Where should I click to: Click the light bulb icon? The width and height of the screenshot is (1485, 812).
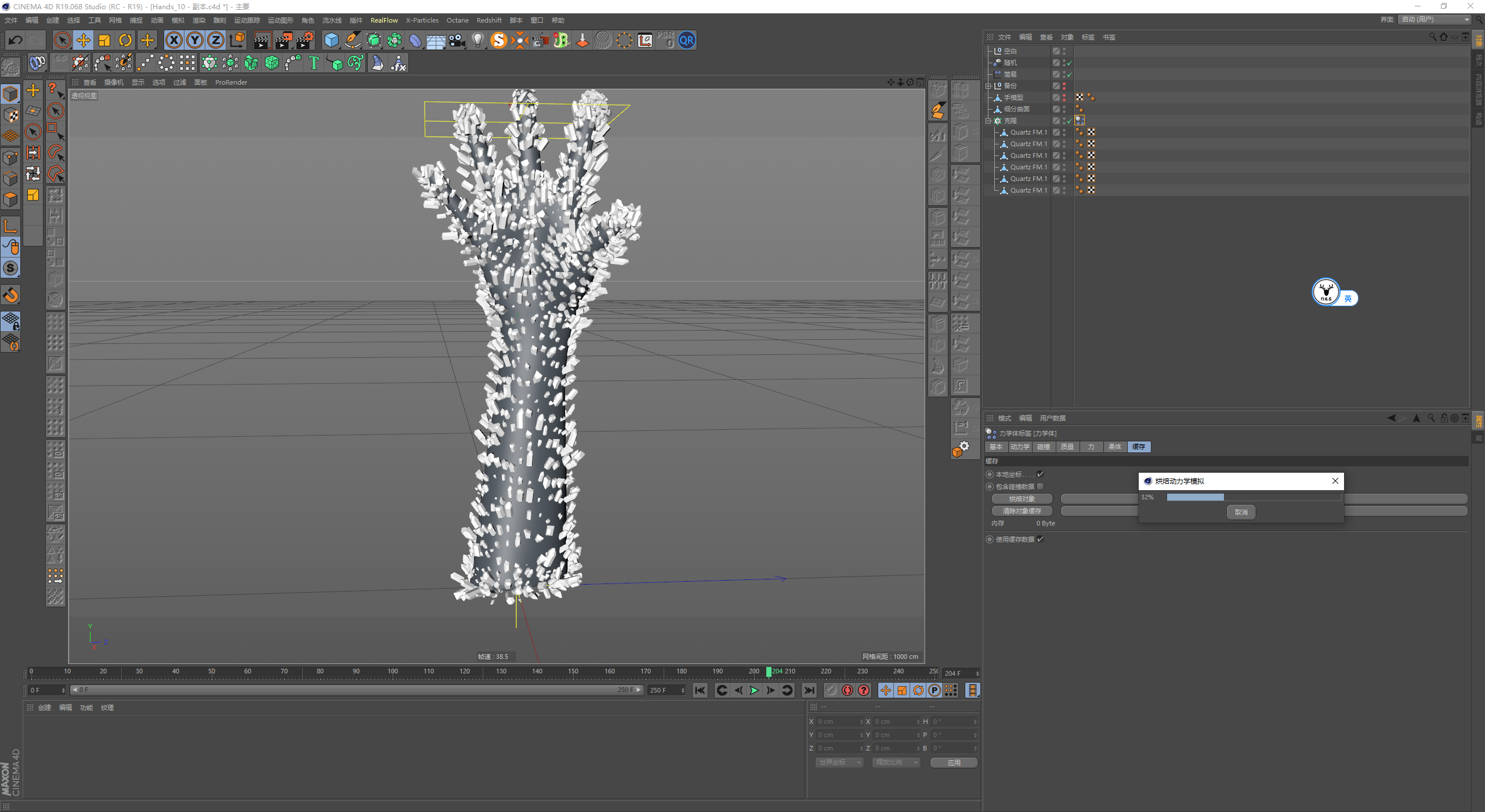click(x=477, y=40)
